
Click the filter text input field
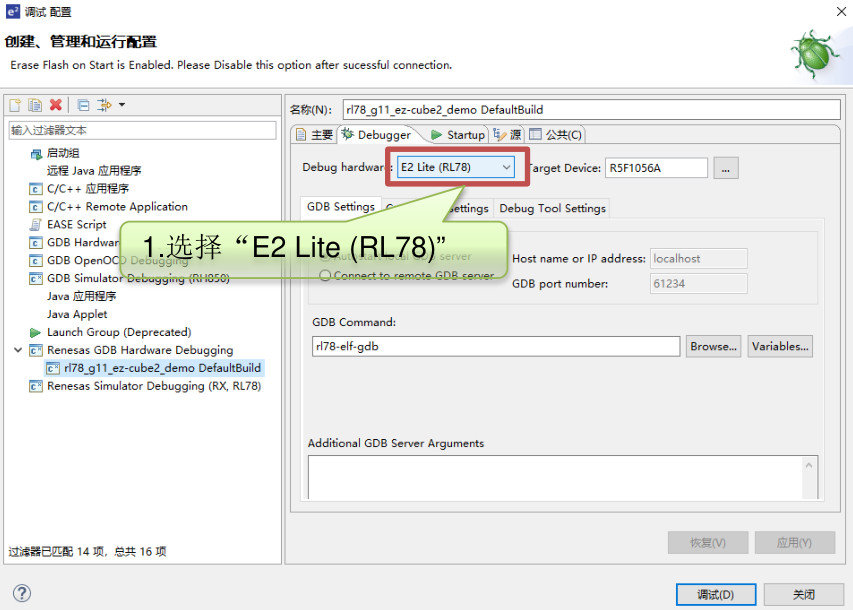tap(143, 131)
